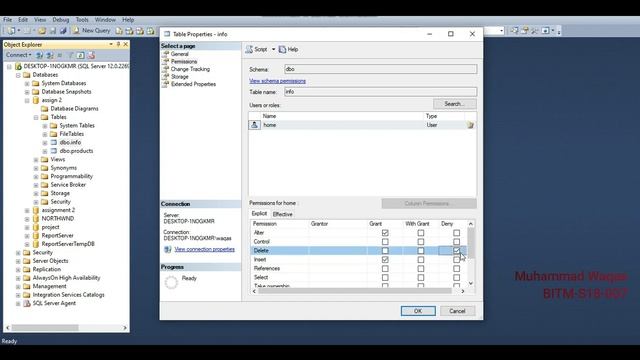Click the Save floppy icon in the main toolbar

tap(53, 31)
